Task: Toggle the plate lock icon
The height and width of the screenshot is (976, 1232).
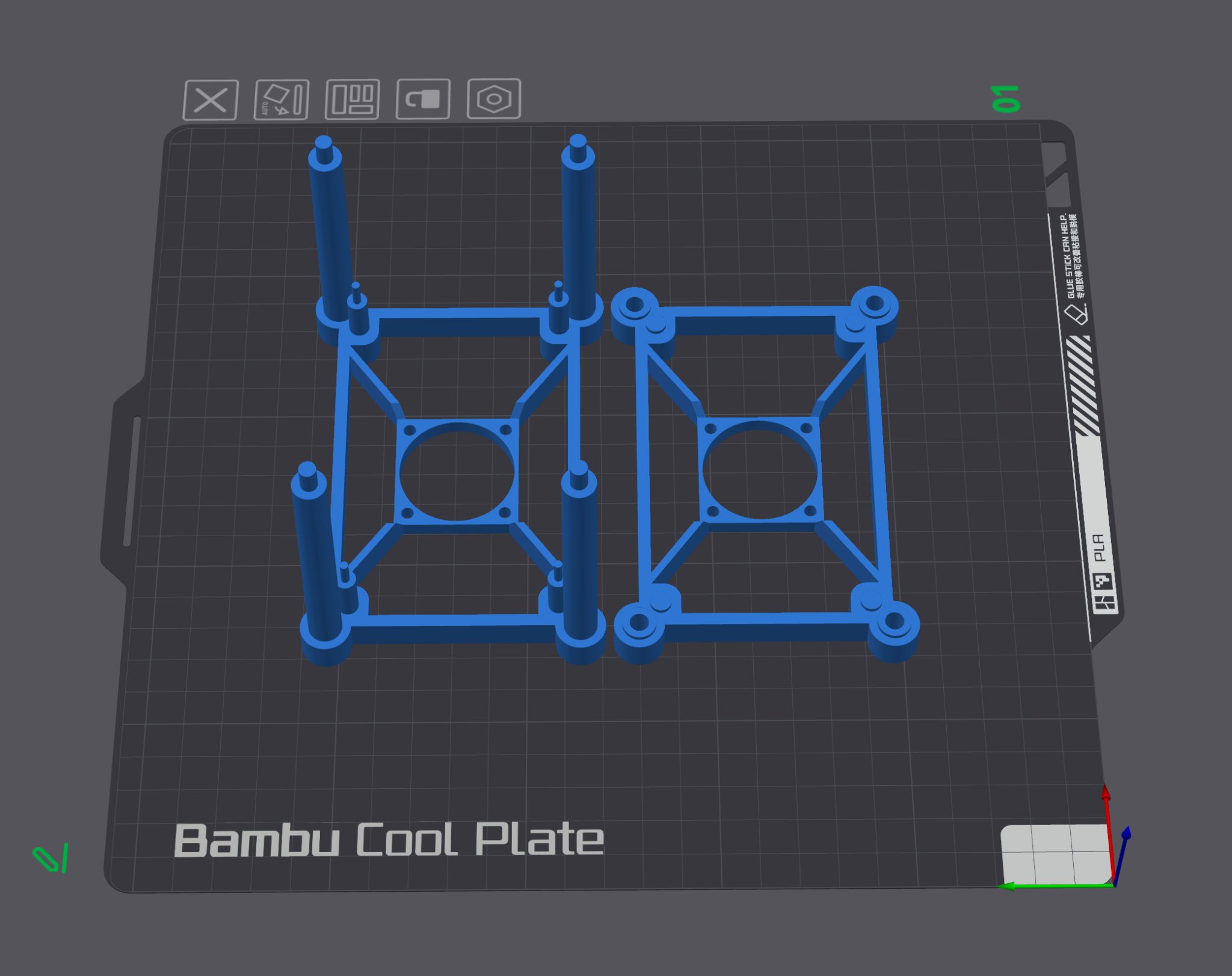Action: [x=423, y=99]
